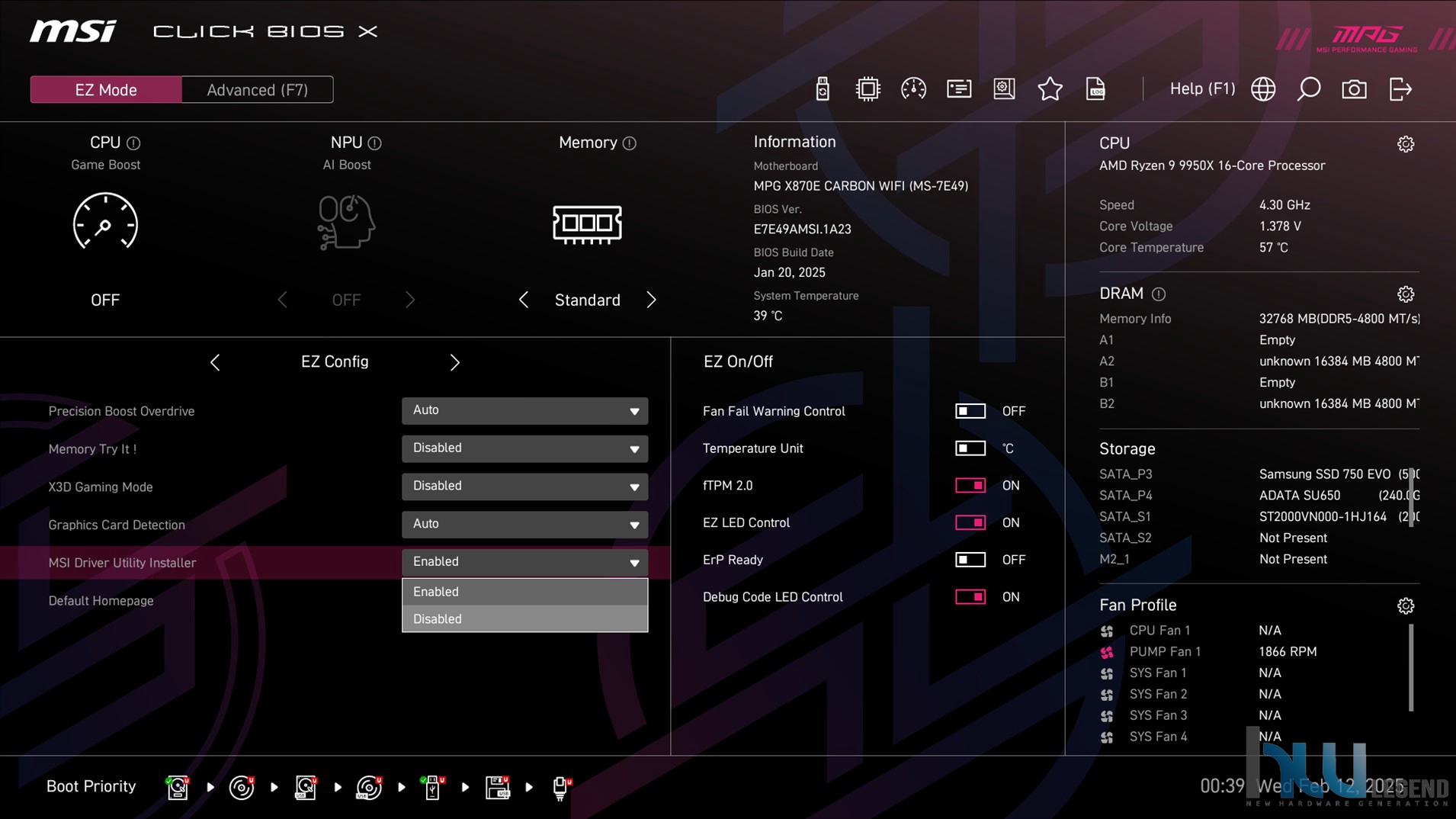
Task: Toggle Temperature Unit switch
Action: click(x=970, y=448)
